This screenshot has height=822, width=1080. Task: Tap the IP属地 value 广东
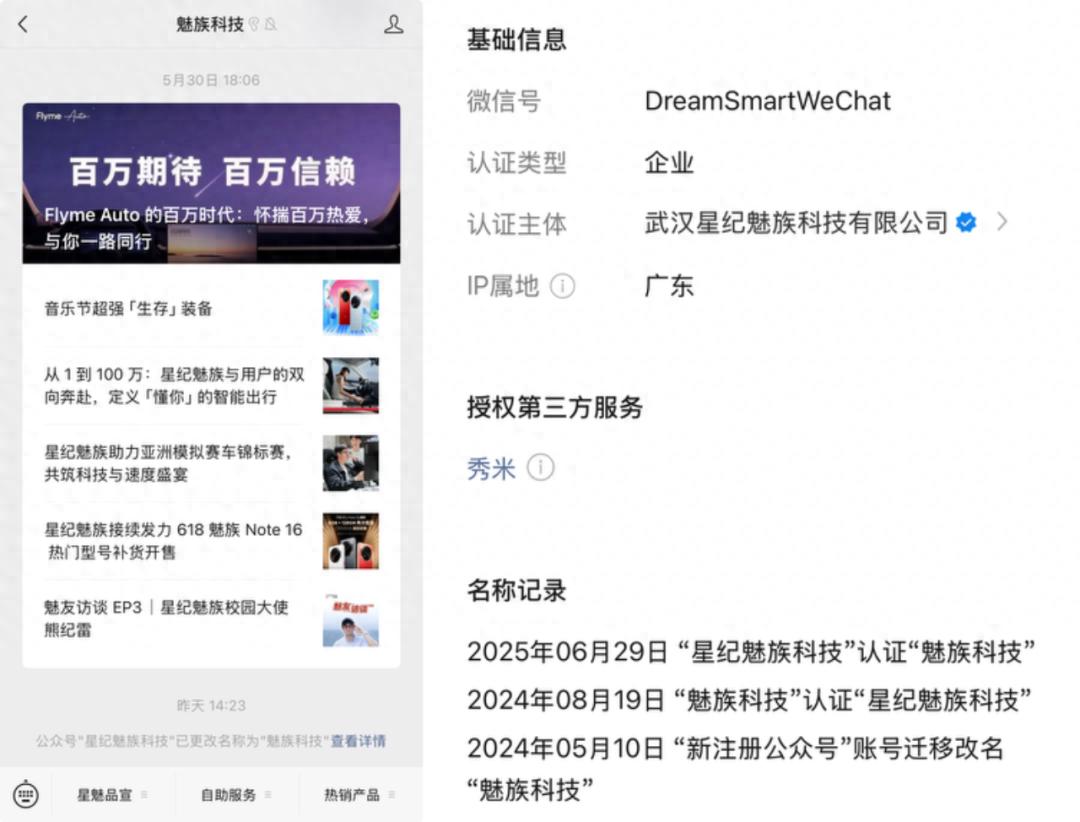[669, 285]
